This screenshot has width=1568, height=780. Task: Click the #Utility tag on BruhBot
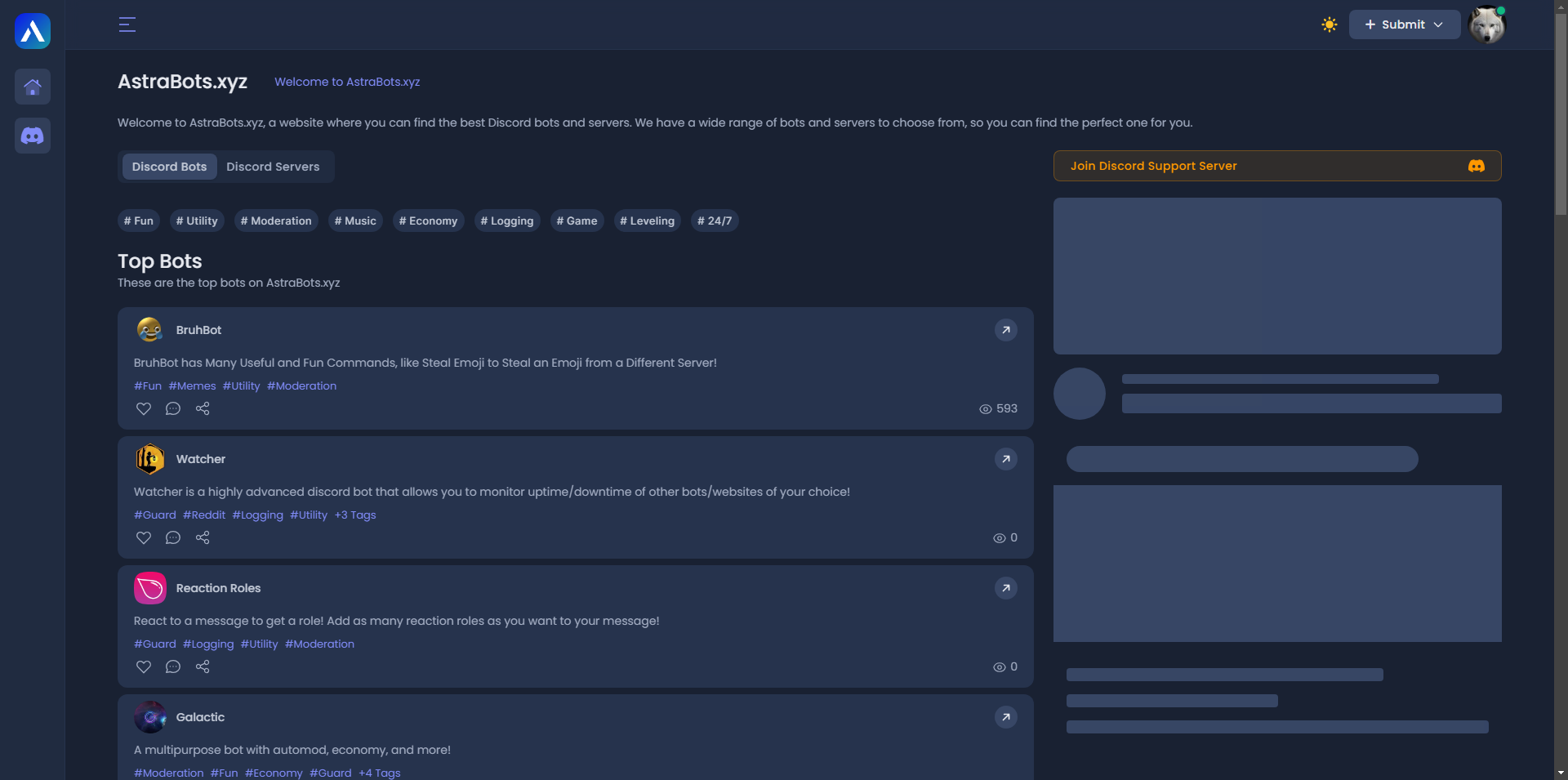point(241,386)
